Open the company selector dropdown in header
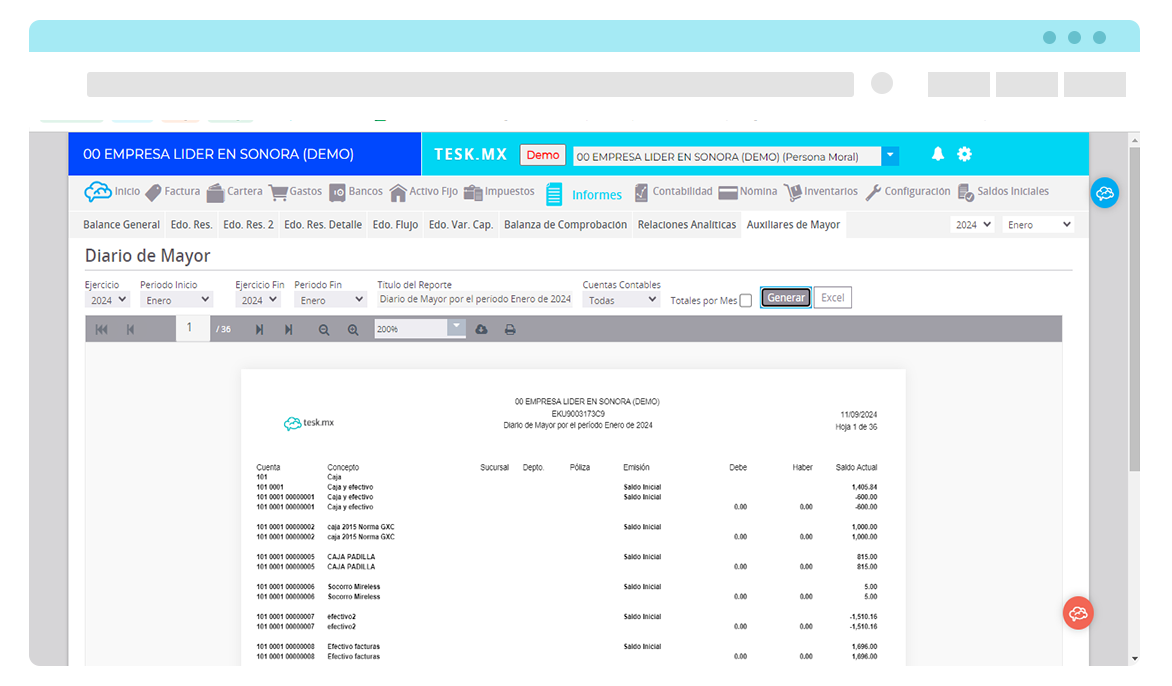The width and height of the screenshot is (1172, 686). 889,156
